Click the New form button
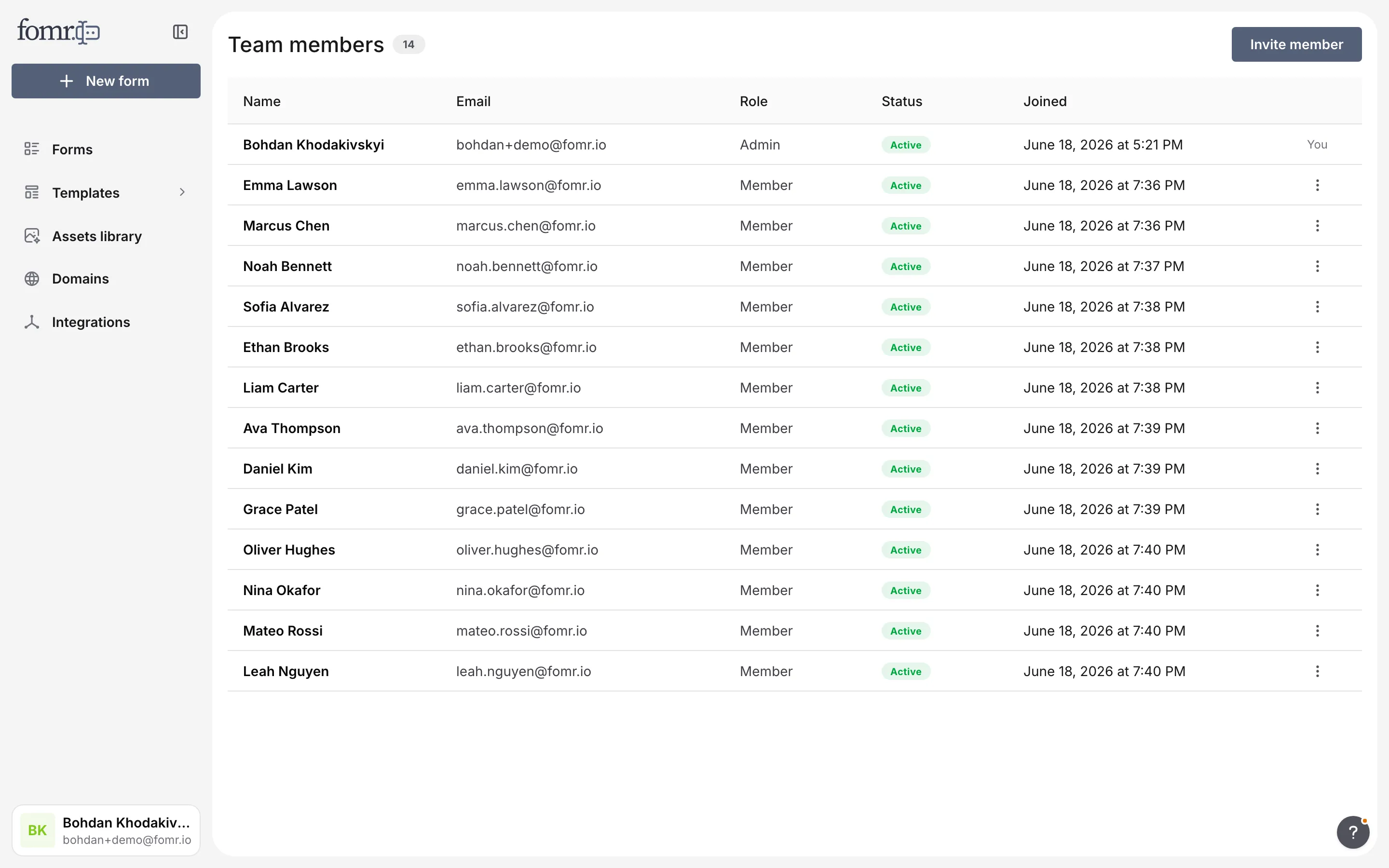Screen dimensions: 1389x868 pyautogui.click(x=106, y=81)
